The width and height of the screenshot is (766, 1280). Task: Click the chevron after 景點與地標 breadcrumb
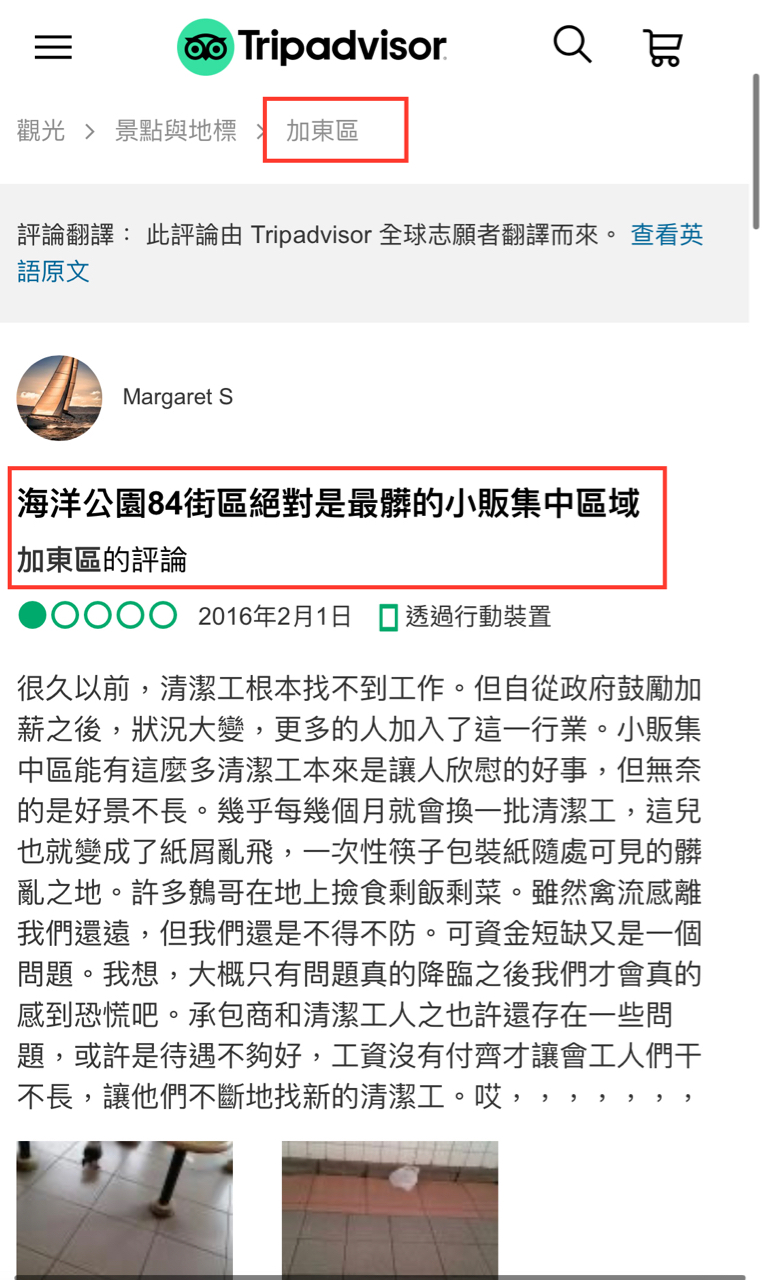click(x=262, y=131)
